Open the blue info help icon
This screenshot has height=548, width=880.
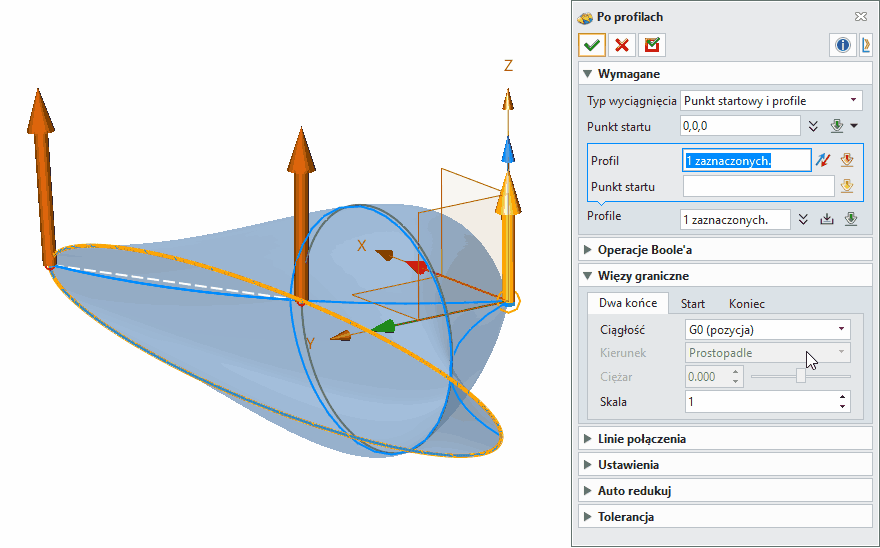(842, 45)
